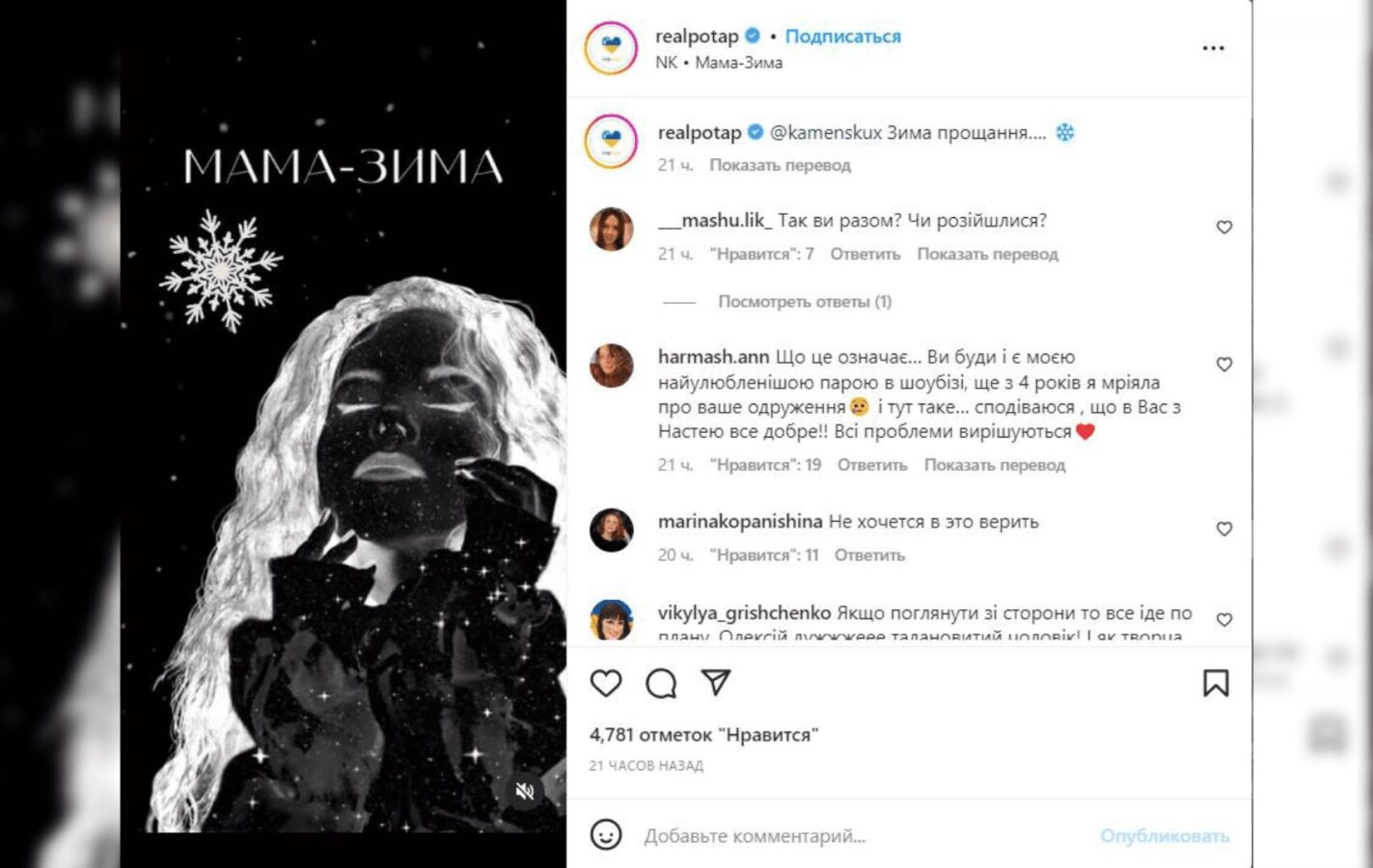Reply to the marinakopanishina comment

pos(869,556)
